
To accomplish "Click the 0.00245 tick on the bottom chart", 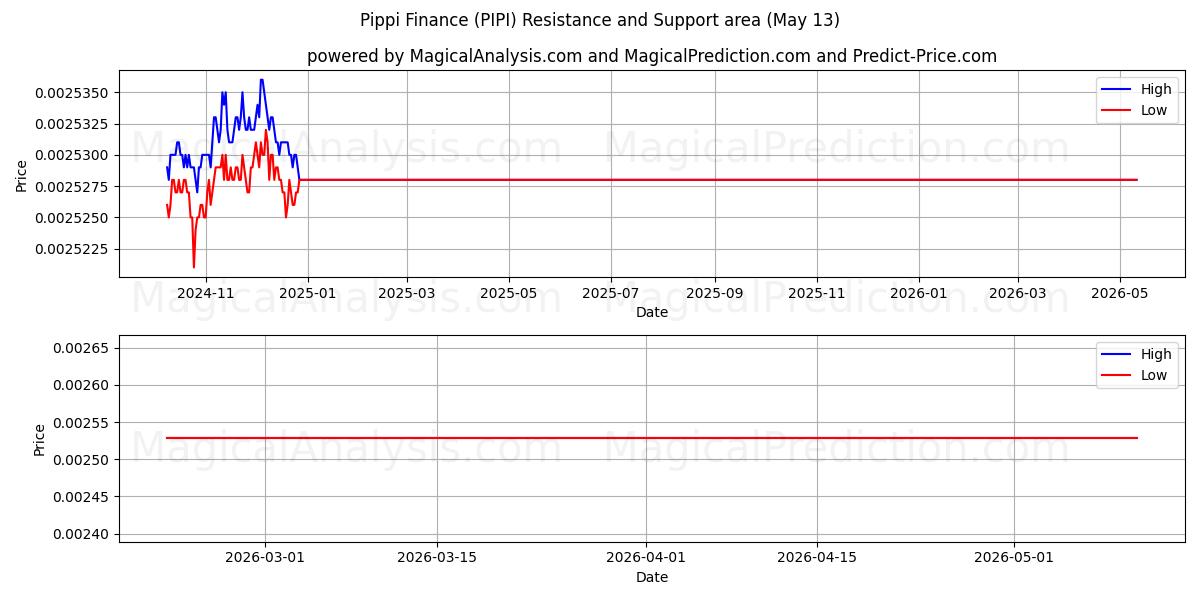I will click(x=80, y=497).
